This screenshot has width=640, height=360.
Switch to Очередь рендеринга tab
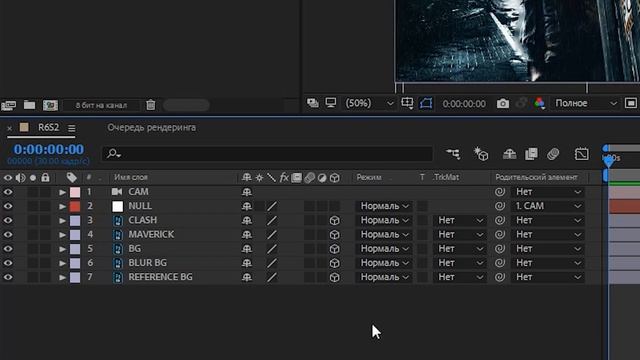(151, 127)
